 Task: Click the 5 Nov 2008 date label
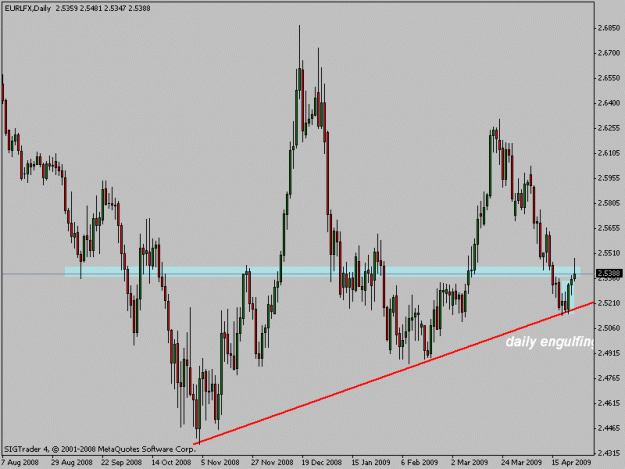220,462
